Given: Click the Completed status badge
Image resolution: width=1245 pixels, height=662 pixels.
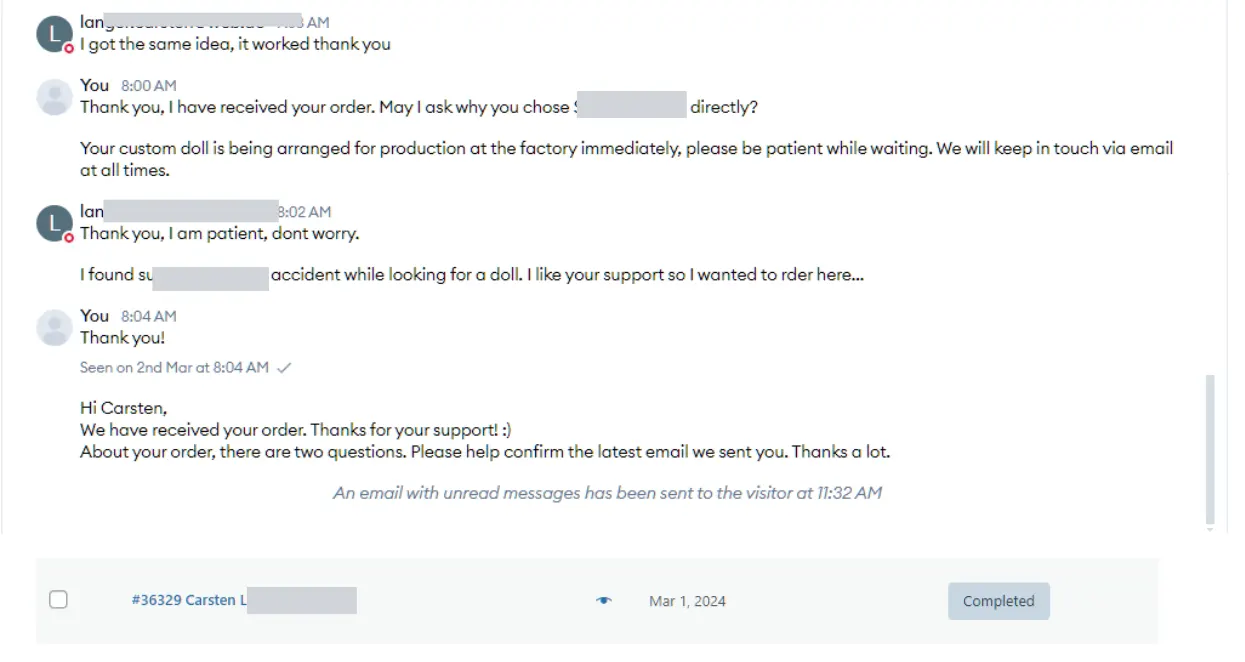Looking at the screenshot, I should tap(998, 601).
